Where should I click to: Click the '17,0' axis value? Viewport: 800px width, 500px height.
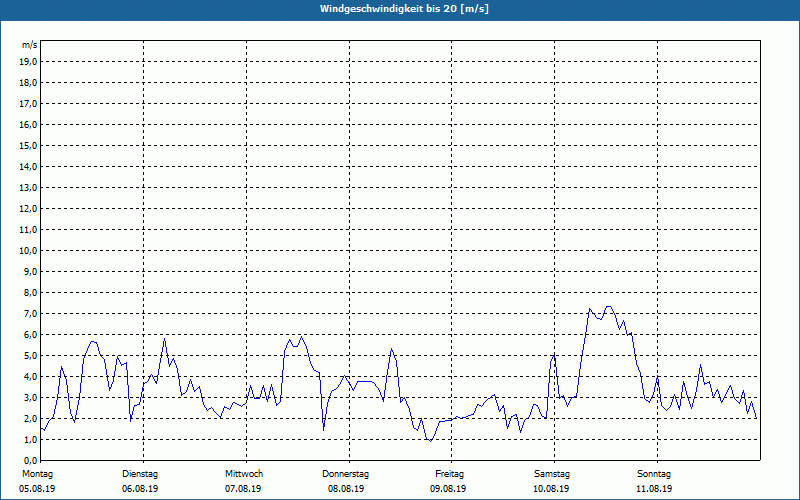click(x=28, y=104)
